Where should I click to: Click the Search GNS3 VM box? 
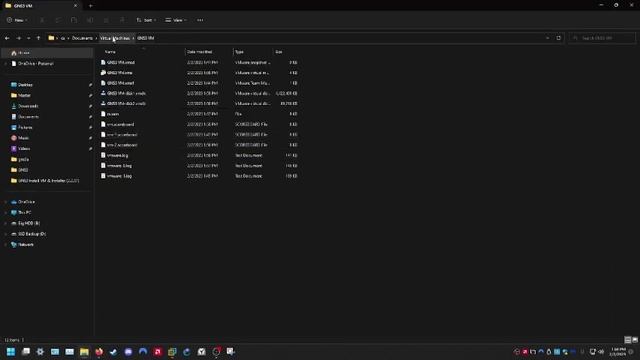point(602,38)
